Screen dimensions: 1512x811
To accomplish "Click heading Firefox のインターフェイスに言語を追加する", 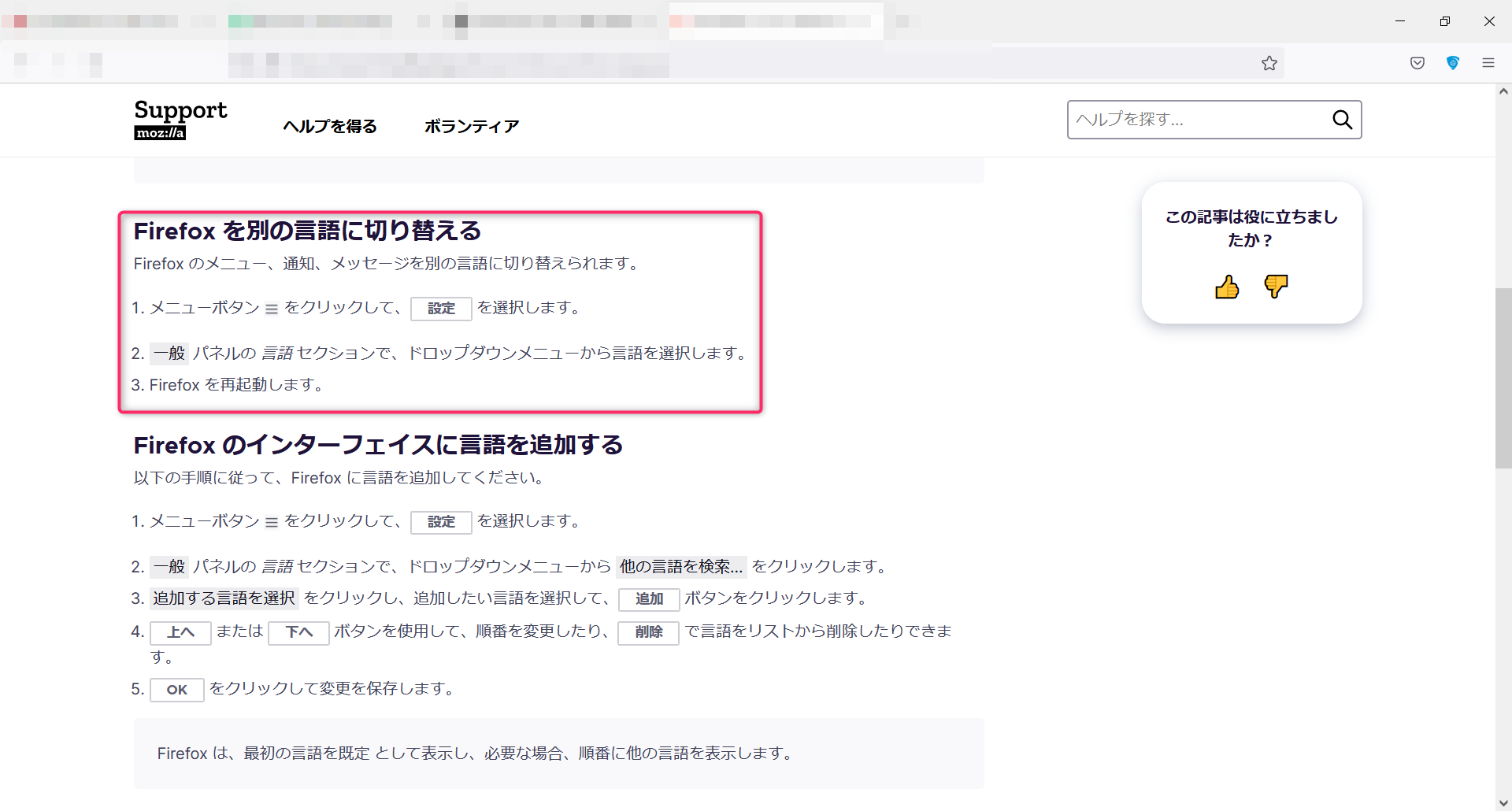I will [x=378, y=445].
